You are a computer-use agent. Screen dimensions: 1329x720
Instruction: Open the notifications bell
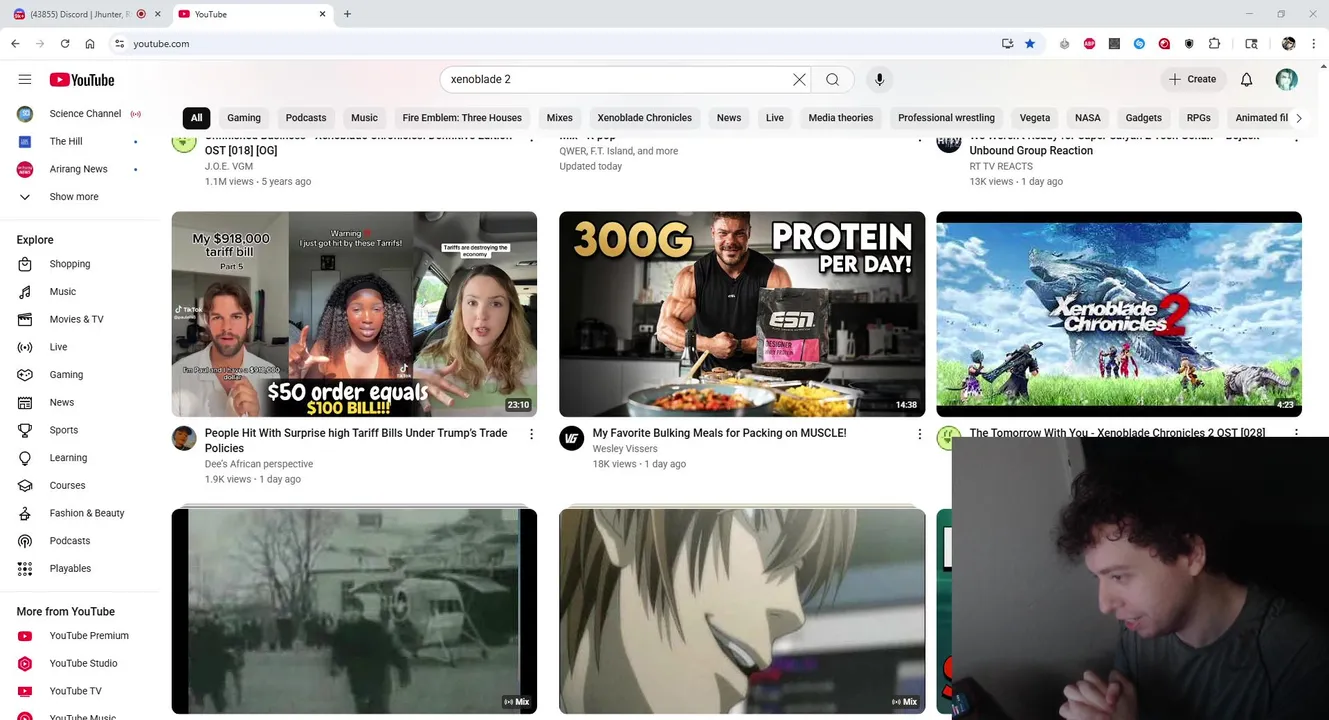1246,80
